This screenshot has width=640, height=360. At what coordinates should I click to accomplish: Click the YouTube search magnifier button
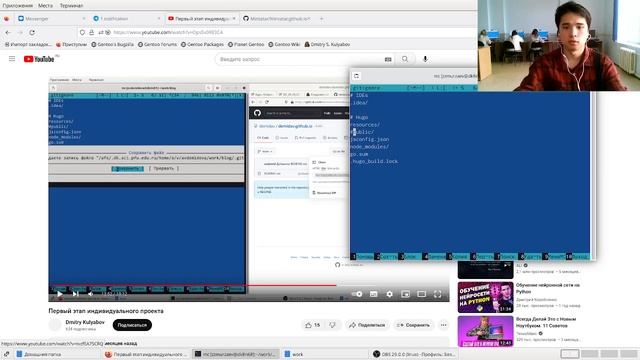(405, 59)
